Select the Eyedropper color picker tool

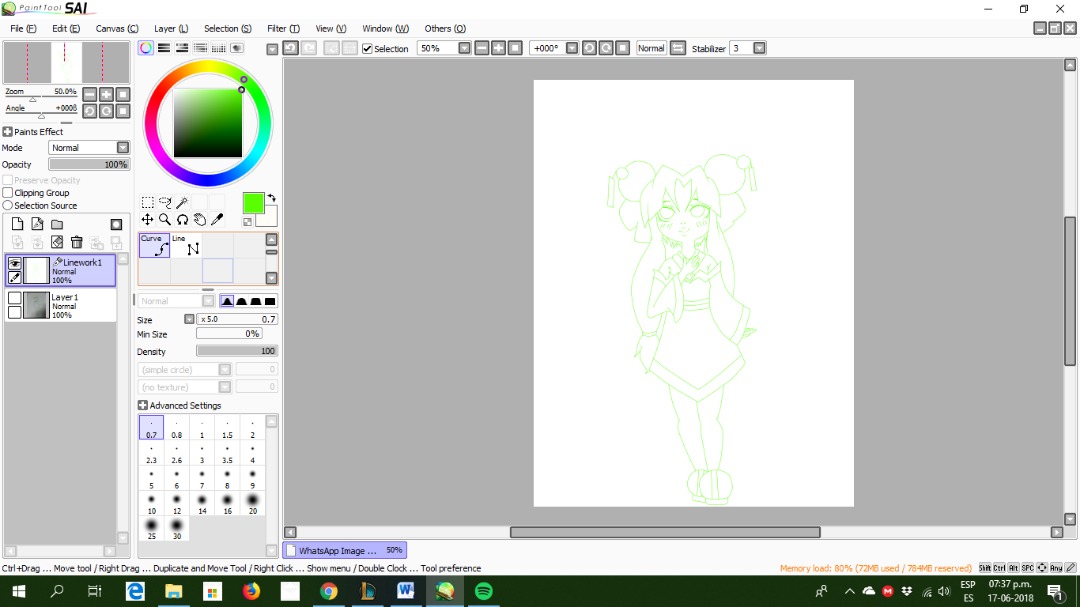point(217,219)
